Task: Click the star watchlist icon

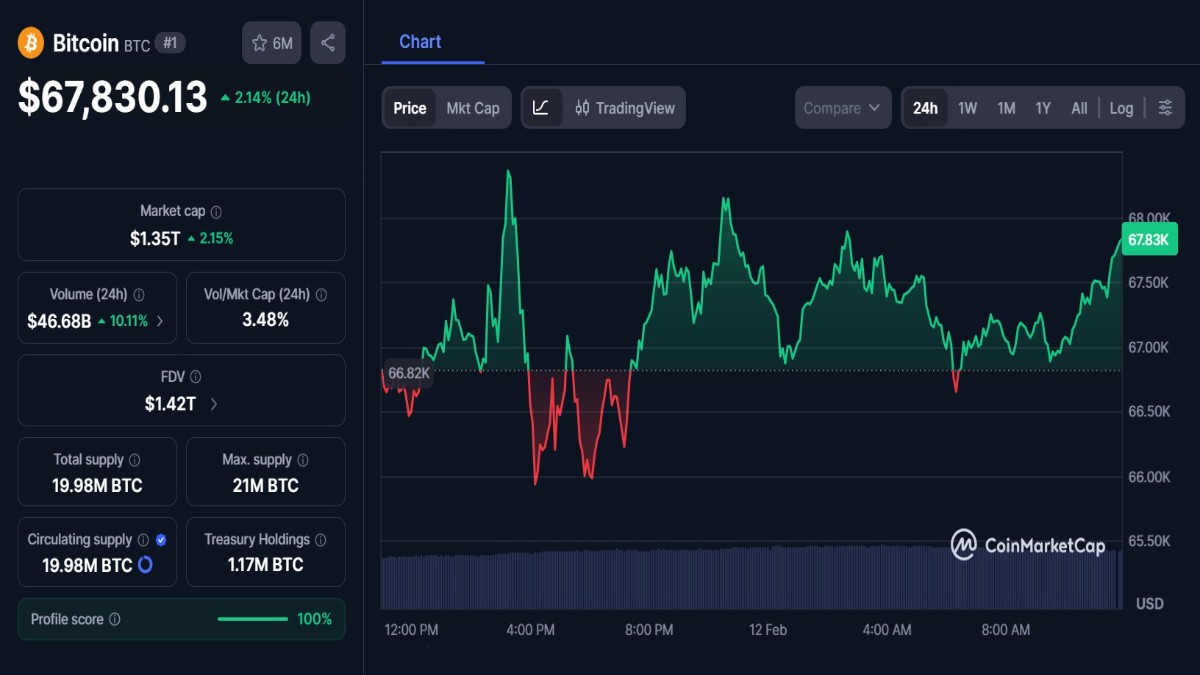Action: click(260, 42)
